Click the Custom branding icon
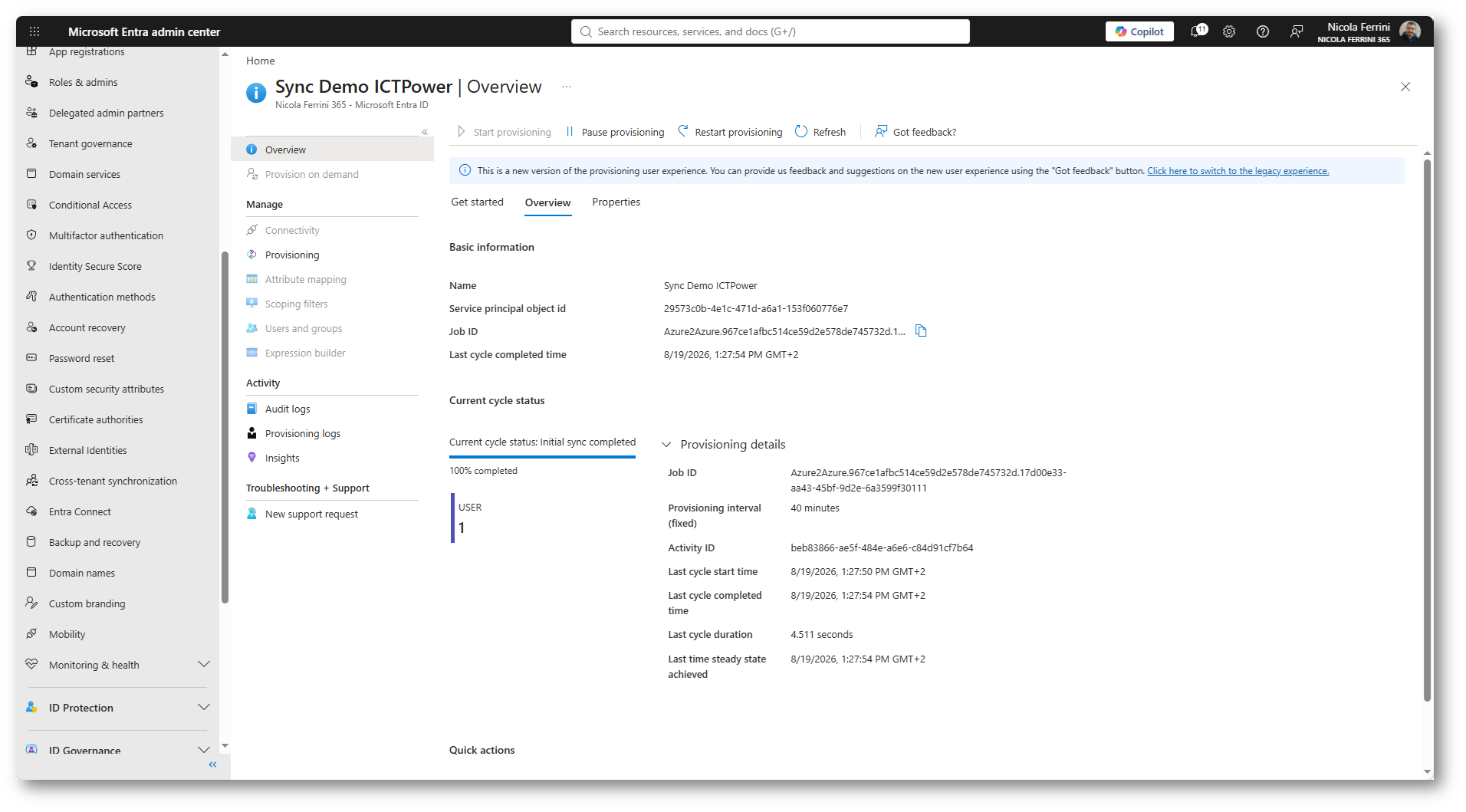Viewport: 1466px width, 812px height. pos(31,603)
